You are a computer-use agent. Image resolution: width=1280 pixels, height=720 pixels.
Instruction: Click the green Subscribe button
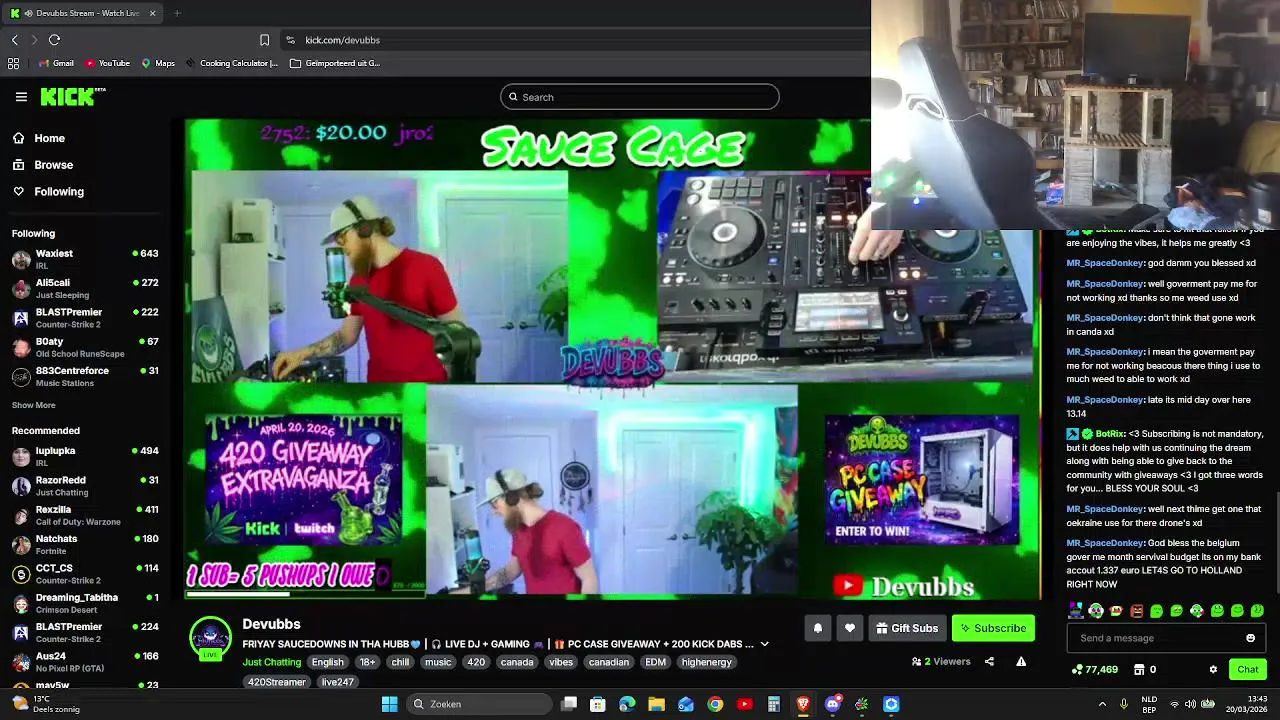pos(993,628)
